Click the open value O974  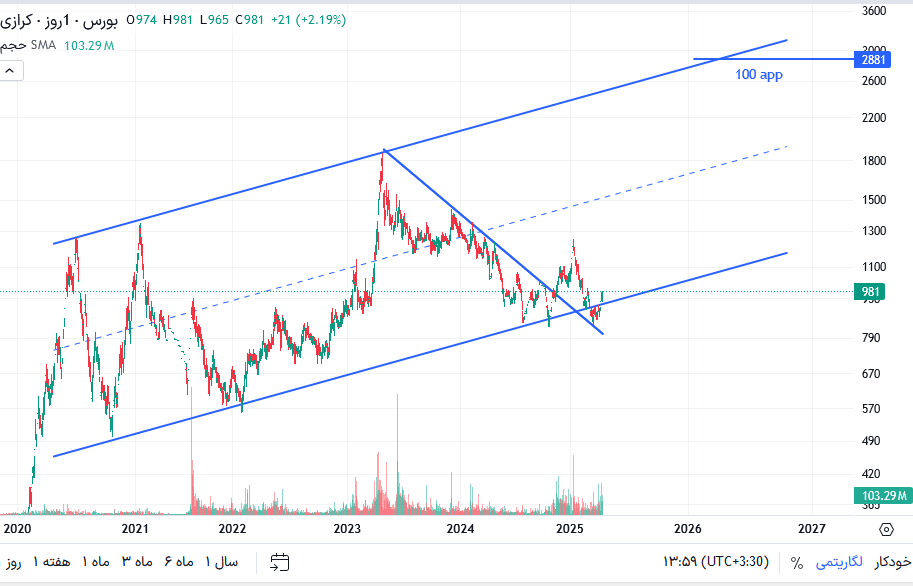[142, 20]
